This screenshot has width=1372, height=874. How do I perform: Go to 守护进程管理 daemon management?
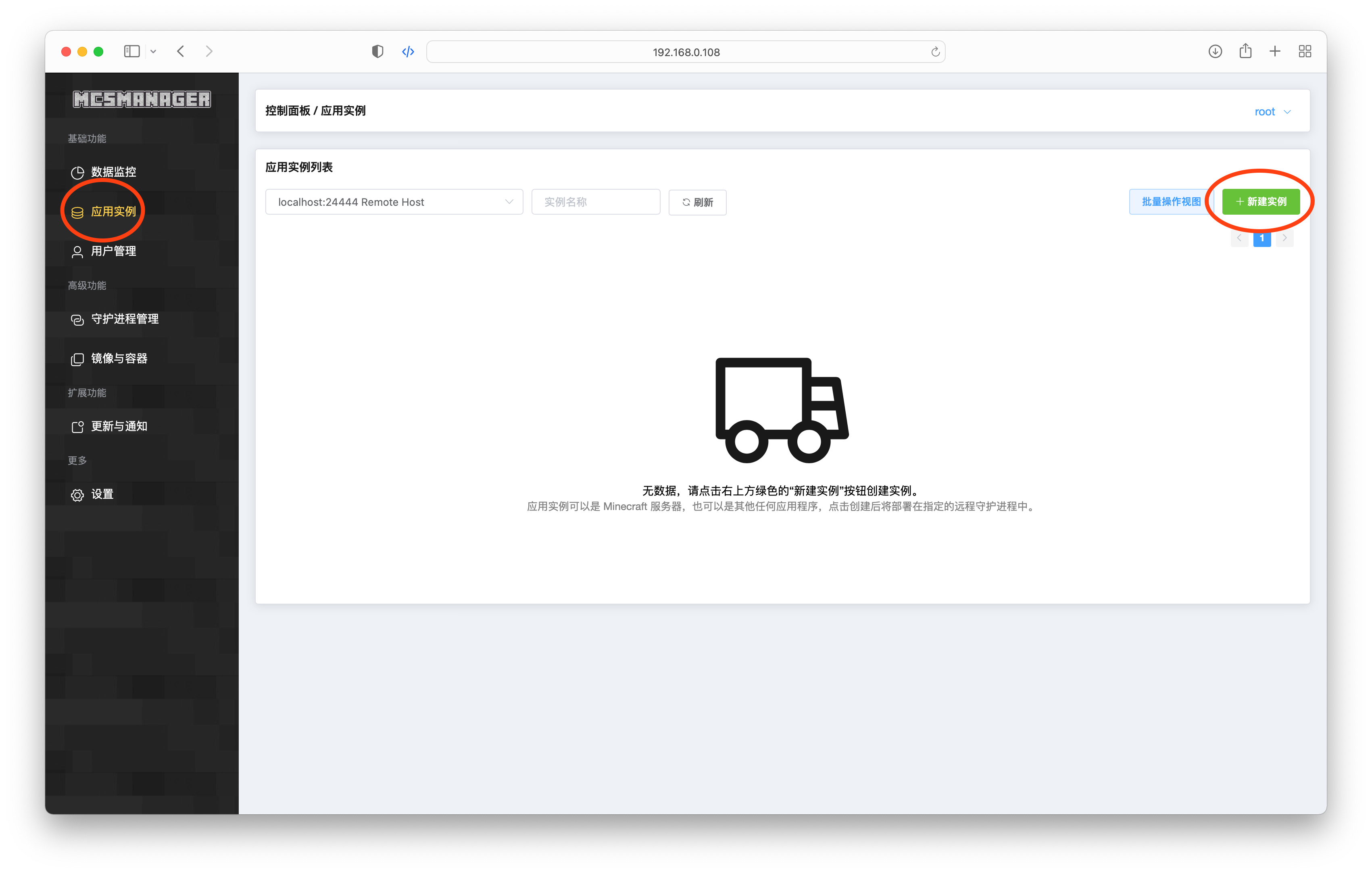124,319
